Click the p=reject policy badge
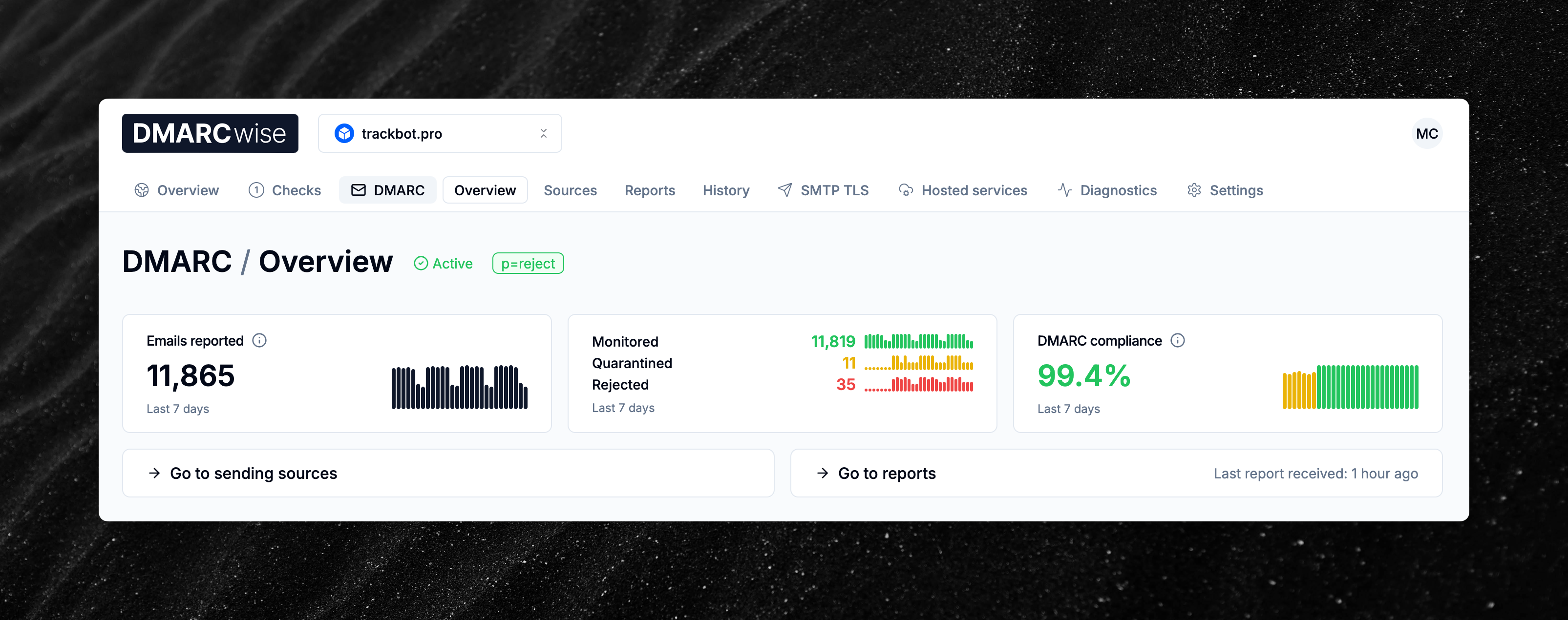Screen dimensions: 1568x620 (x=528, y=263)
